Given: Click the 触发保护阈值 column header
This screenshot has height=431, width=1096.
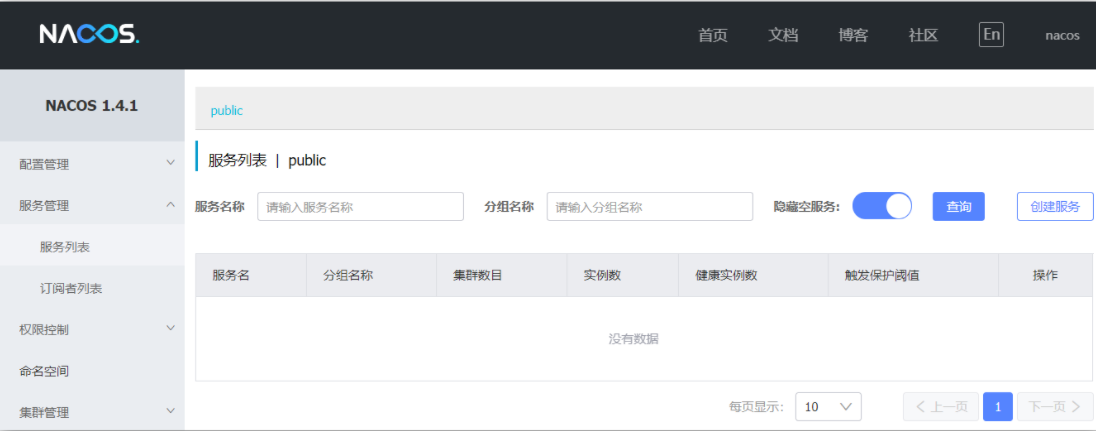Looking at the screenshot, I should coord(913,275).
